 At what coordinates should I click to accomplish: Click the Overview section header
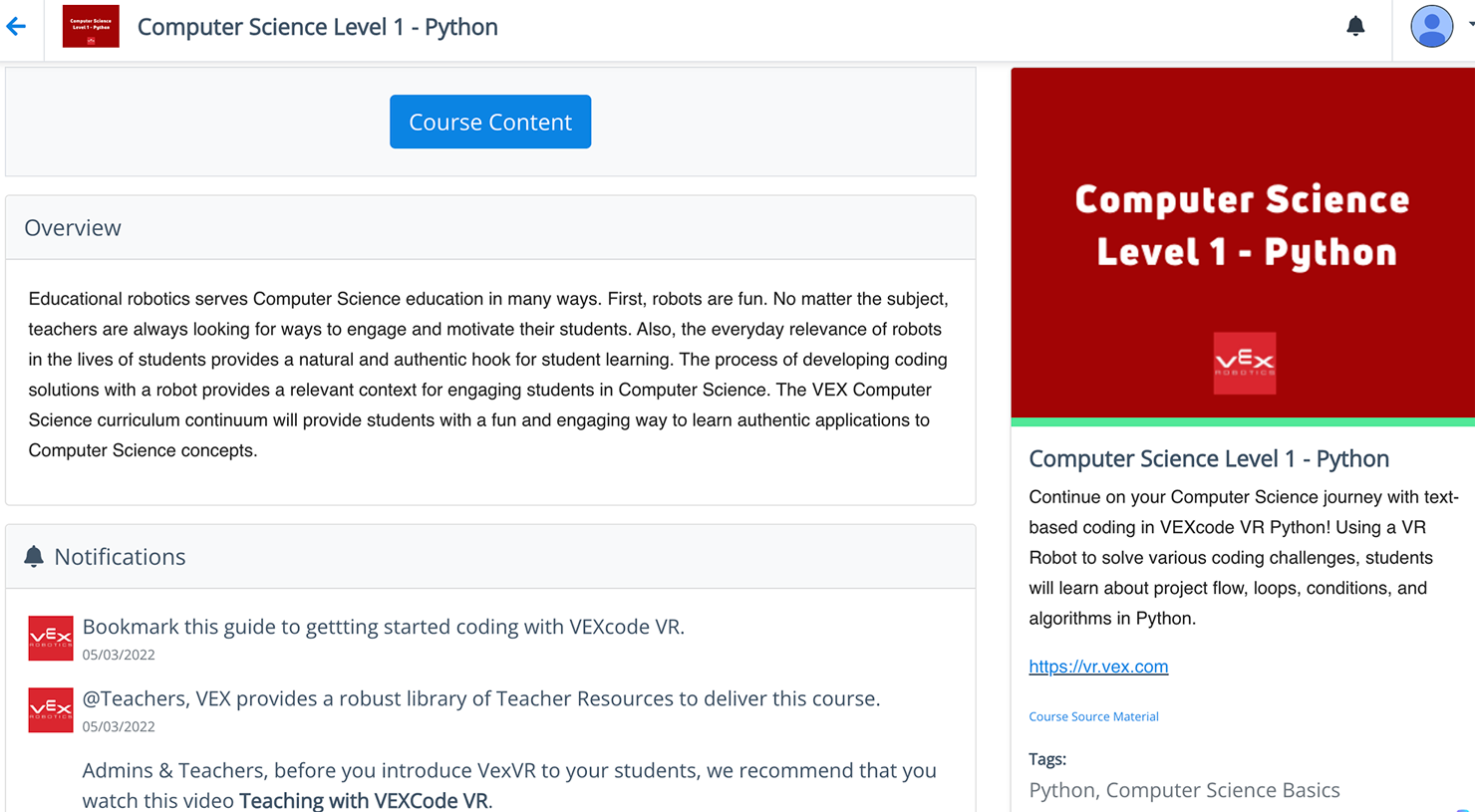pos(73,228)
